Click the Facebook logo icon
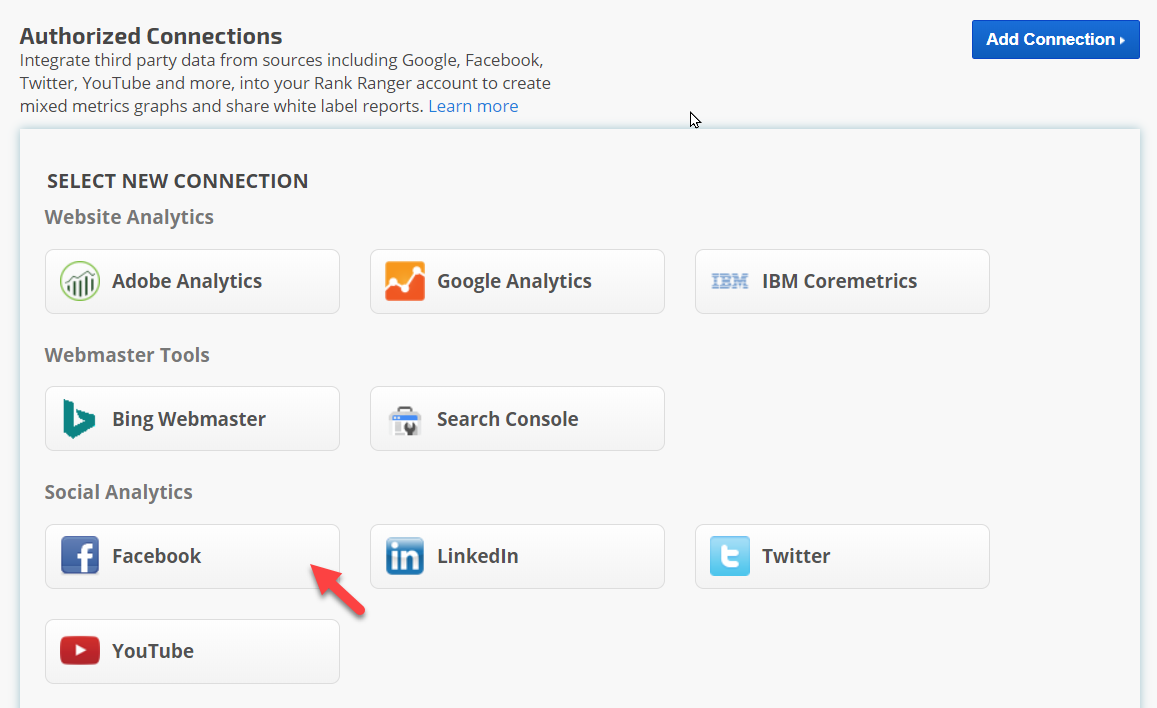 tap(80, 556)
